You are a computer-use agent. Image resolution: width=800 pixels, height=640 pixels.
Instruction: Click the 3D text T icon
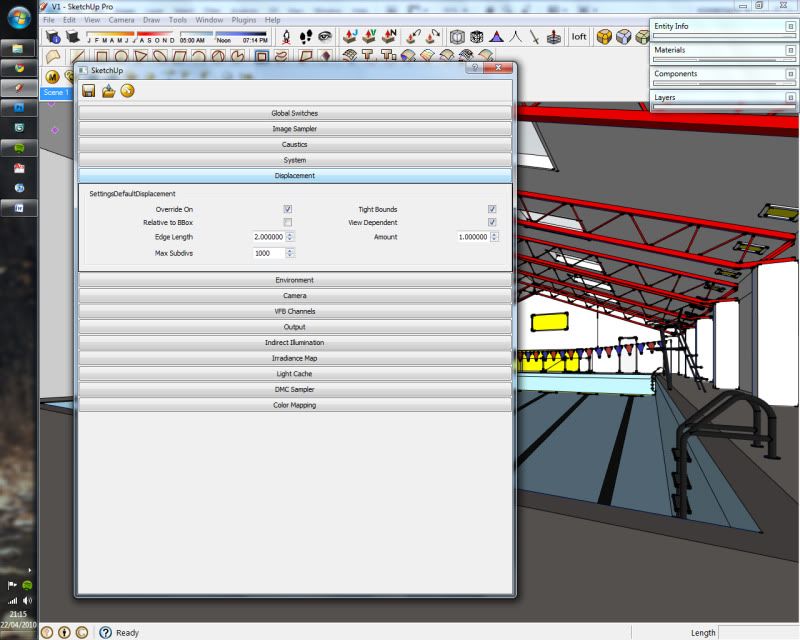click(367, 55)
